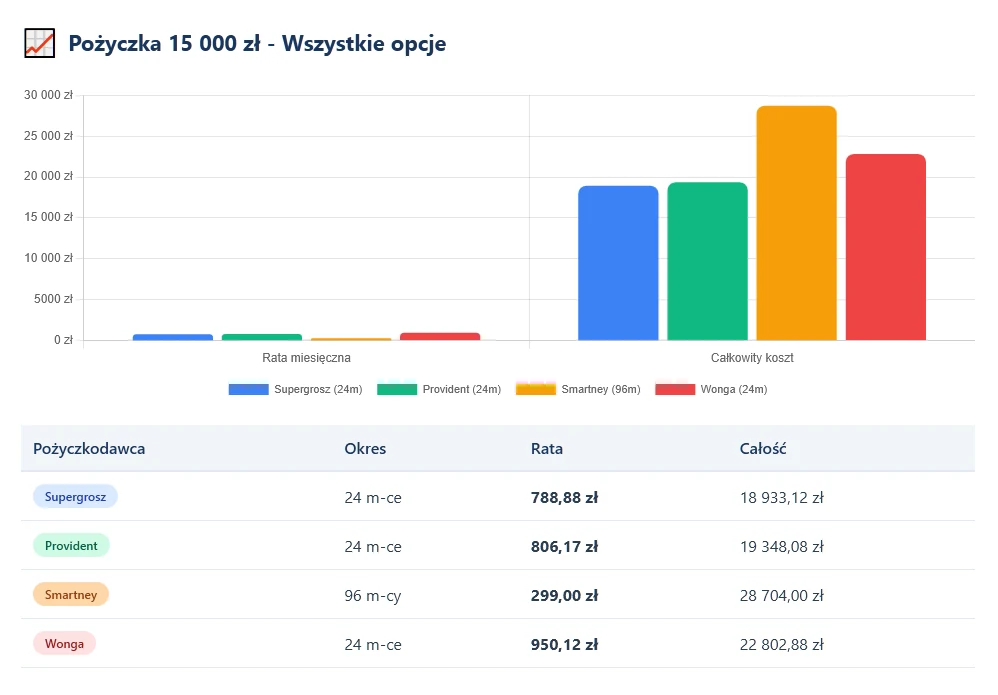Screen dimensions: 998x695
Task: Click the Pożyczkodawca column header
Action: click(x=89, y=449)
